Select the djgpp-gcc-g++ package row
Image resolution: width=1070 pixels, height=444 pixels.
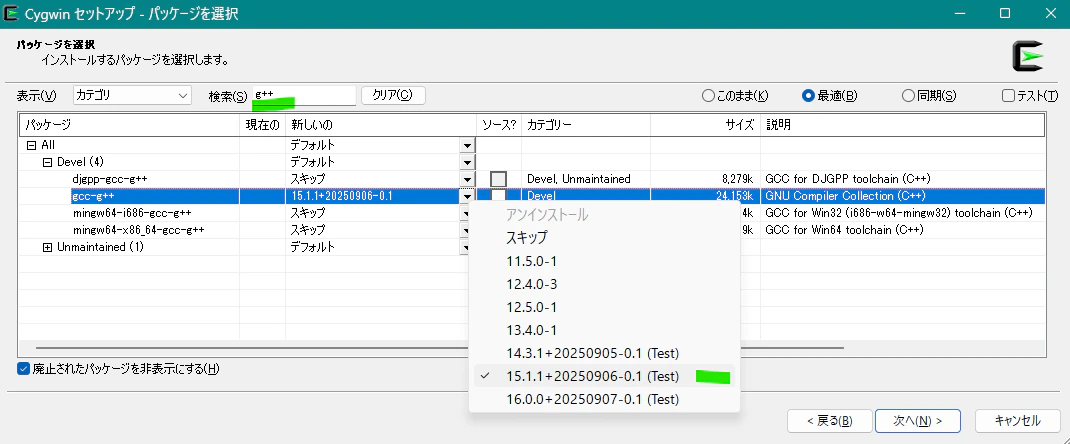110,179
